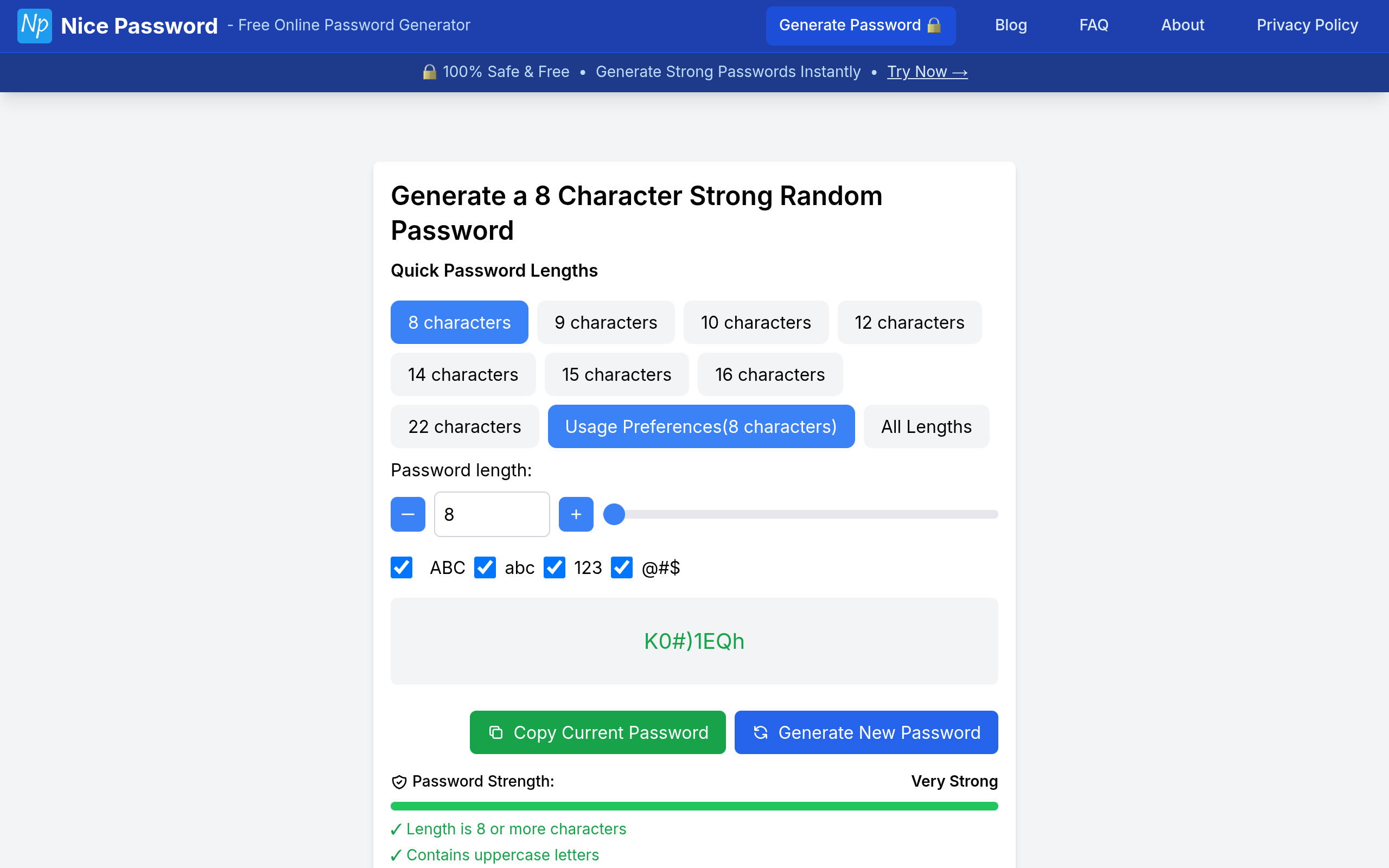Click 'Contains uppercase letters' text

coord(502,855)
